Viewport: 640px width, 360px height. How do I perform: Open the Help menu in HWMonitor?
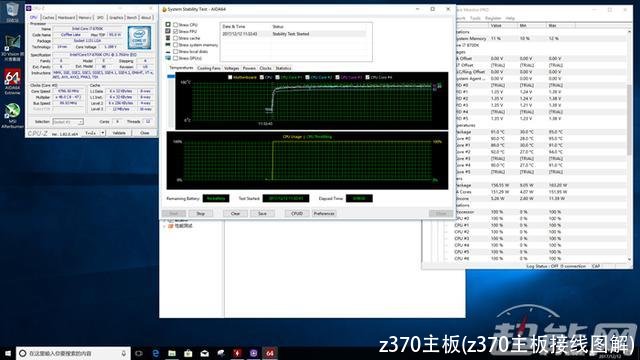(510, 18)
